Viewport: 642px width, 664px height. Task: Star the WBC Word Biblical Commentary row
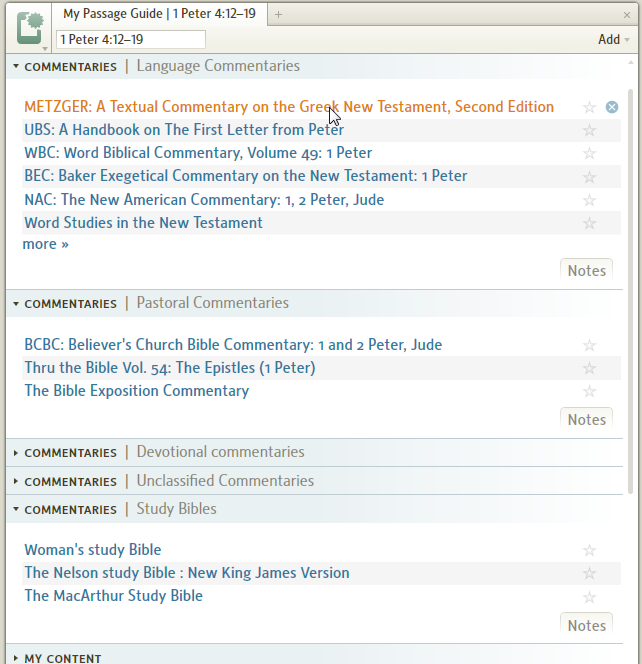589,153
